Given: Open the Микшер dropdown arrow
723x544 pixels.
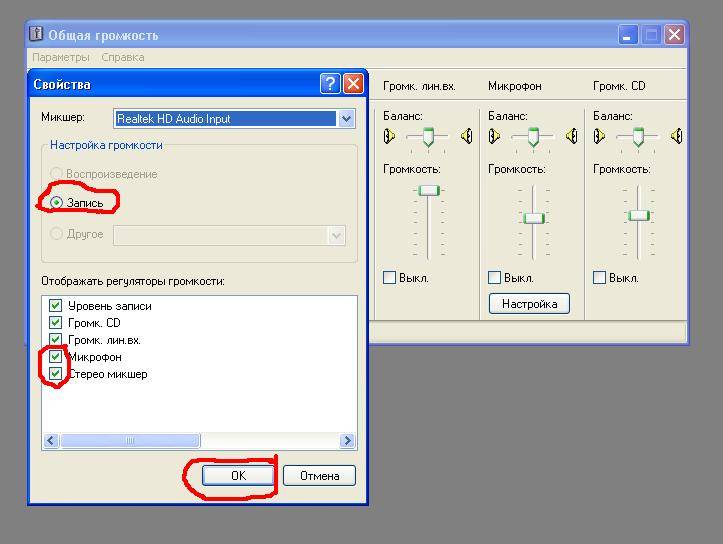Looking at the screenshot, I should pos(346,118).
